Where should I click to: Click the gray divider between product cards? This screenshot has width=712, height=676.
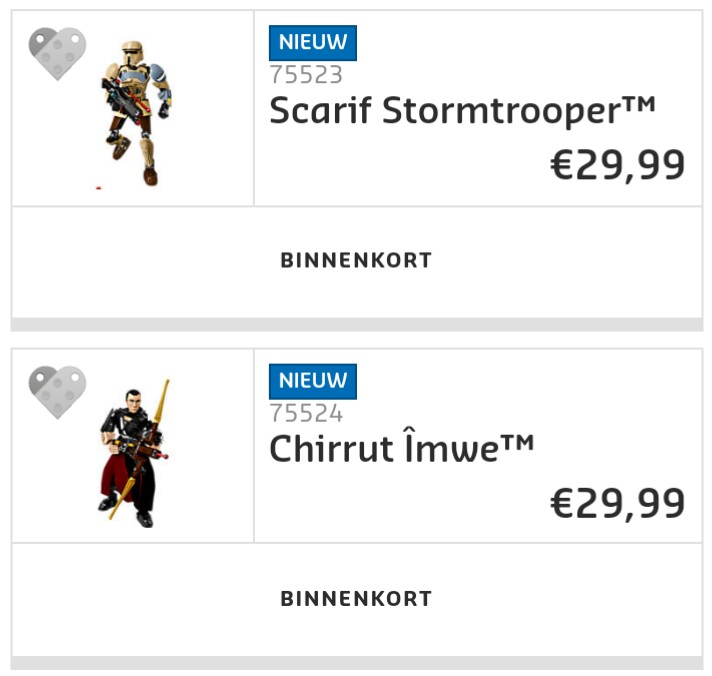pyautogui.click(x=356, y=325)
